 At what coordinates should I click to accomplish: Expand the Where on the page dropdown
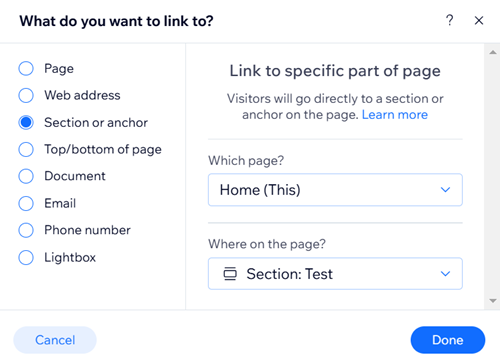[x=335, y=274]
